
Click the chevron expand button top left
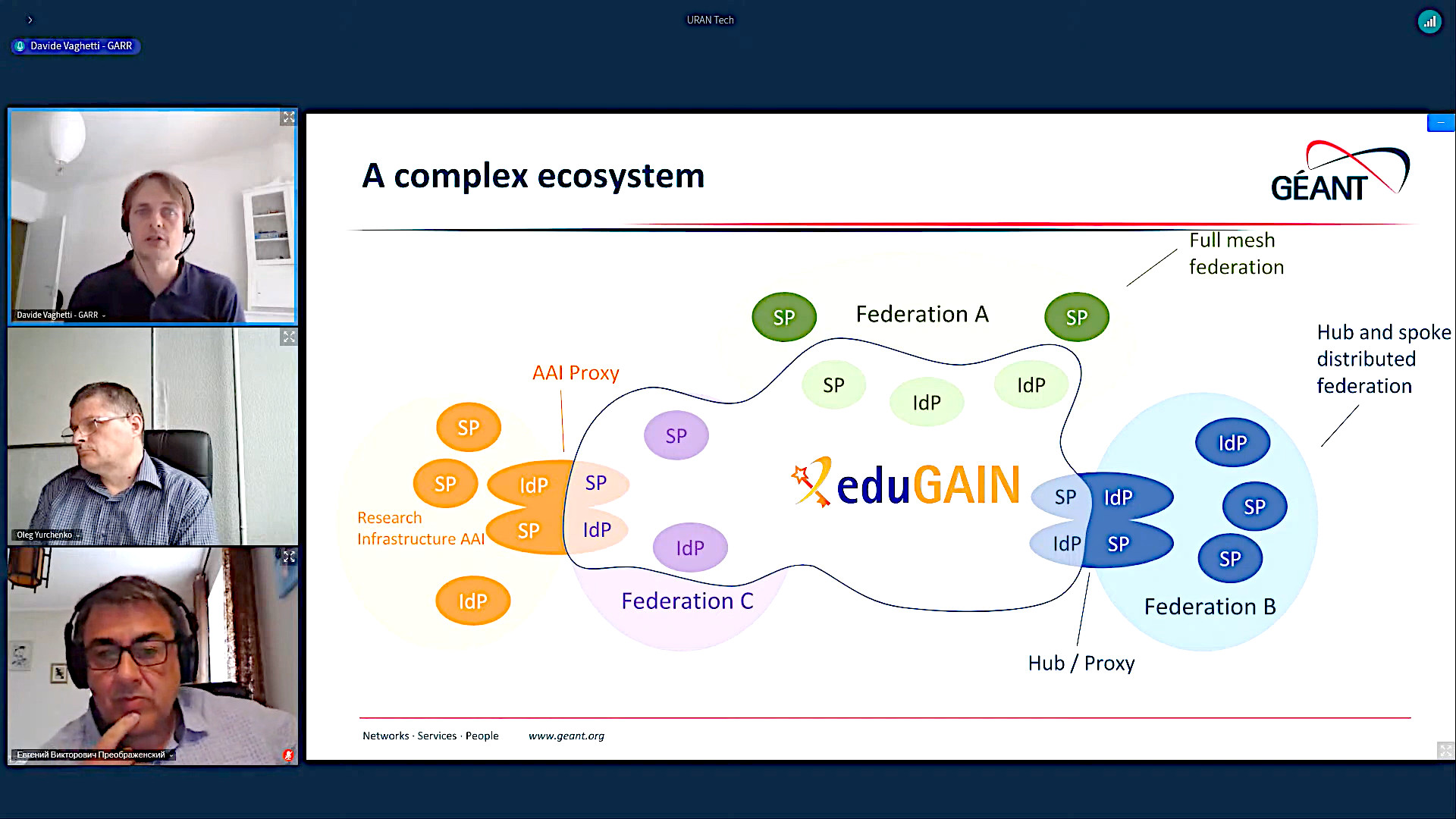tap(29, 19)
